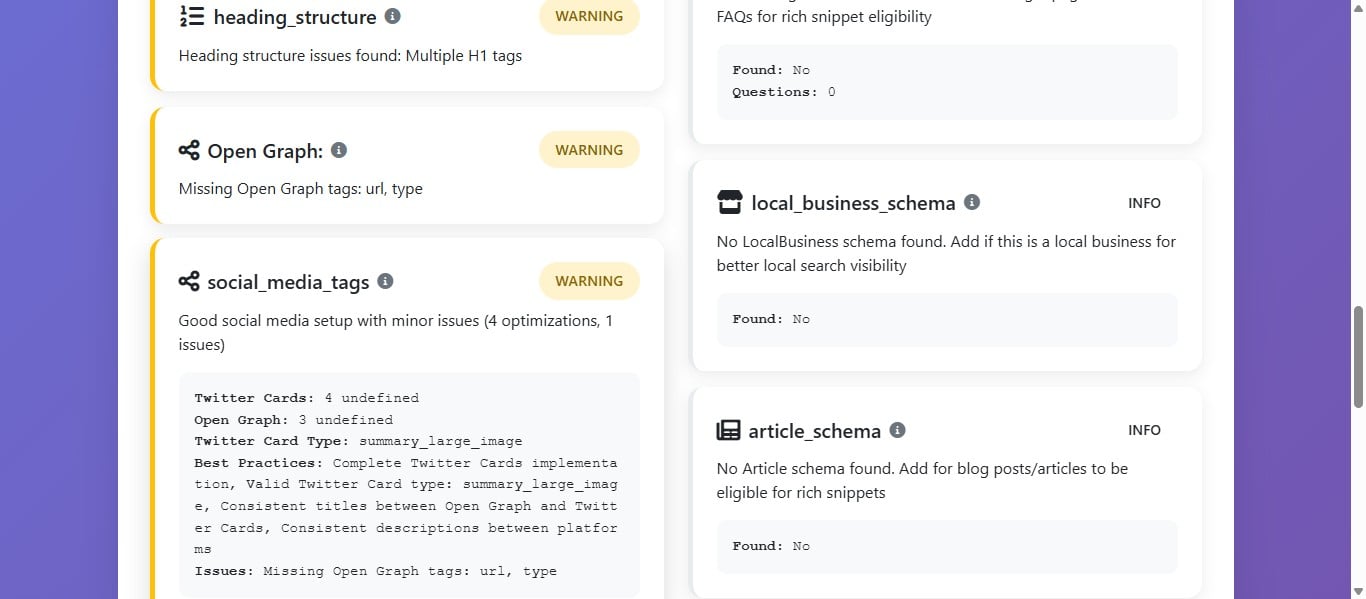Open the local_business_schema info tooltip
Screen dimensions: 1366x599
coord(970,202)
